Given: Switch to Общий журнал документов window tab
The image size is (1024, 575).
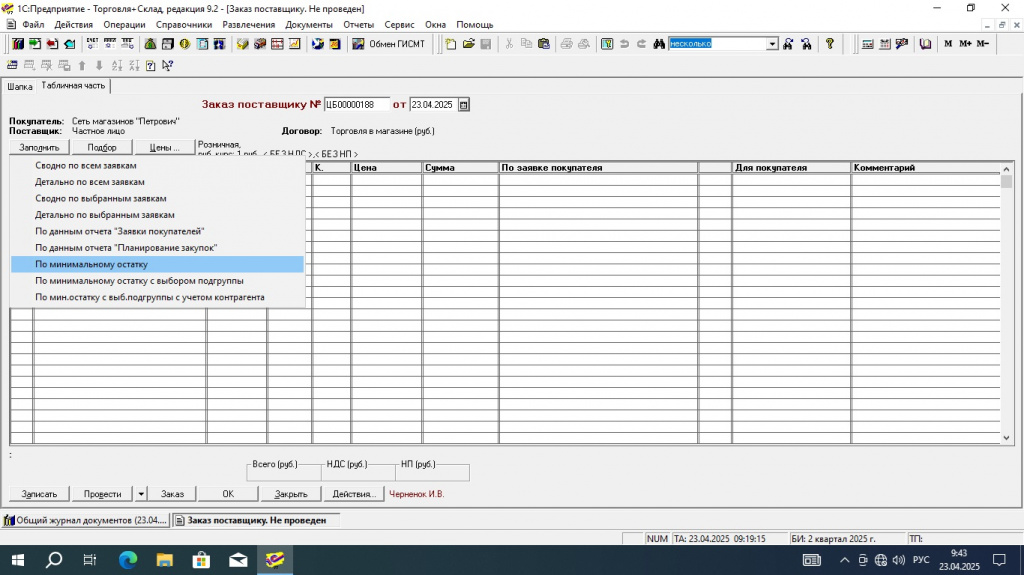Looking at the screenshot, I should click(86, 520).
